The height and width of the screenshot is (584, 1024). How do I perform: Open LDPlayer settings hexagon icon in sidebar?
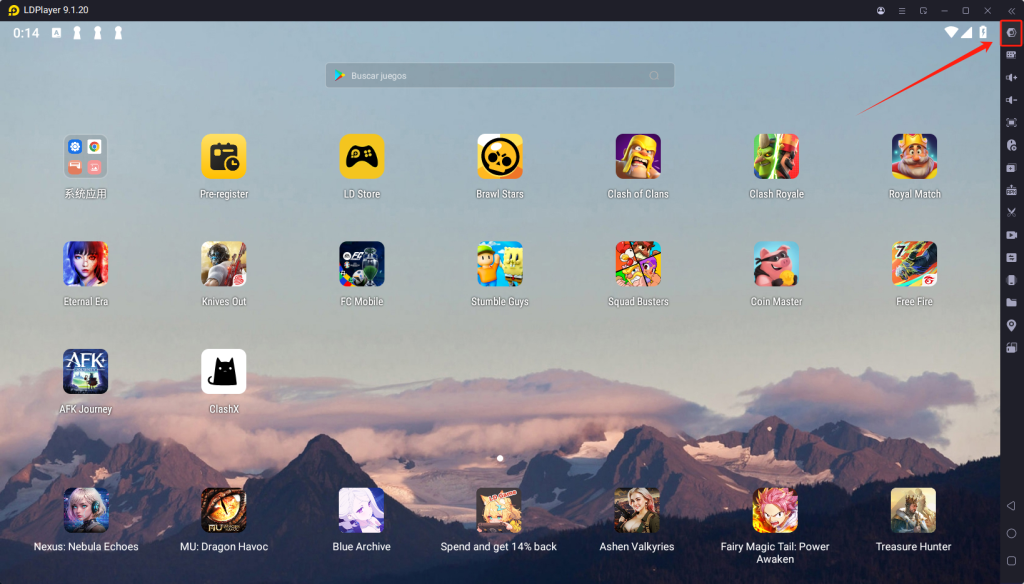[1011, 33]
